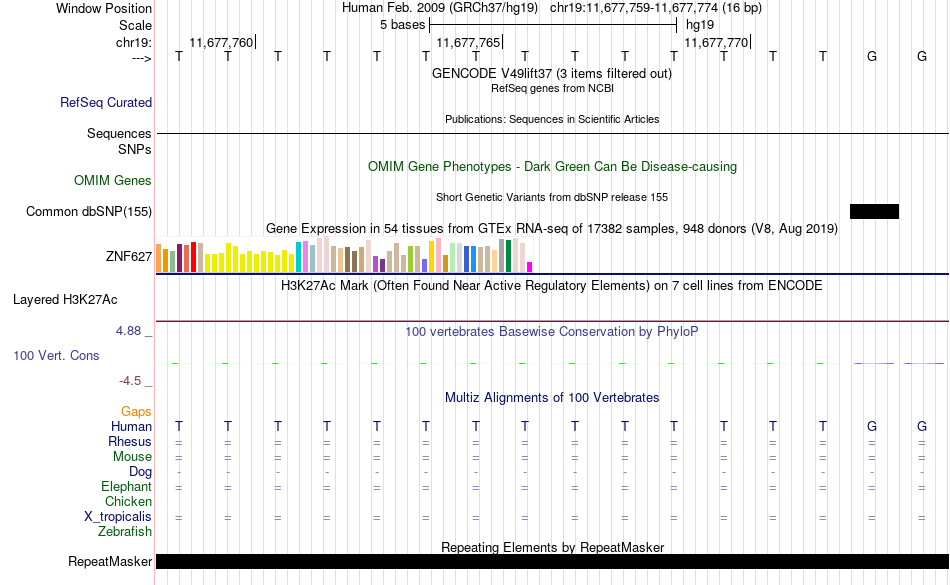
Task: Click the '11,677,760' ruler coordinate
Action: [221, 42]
